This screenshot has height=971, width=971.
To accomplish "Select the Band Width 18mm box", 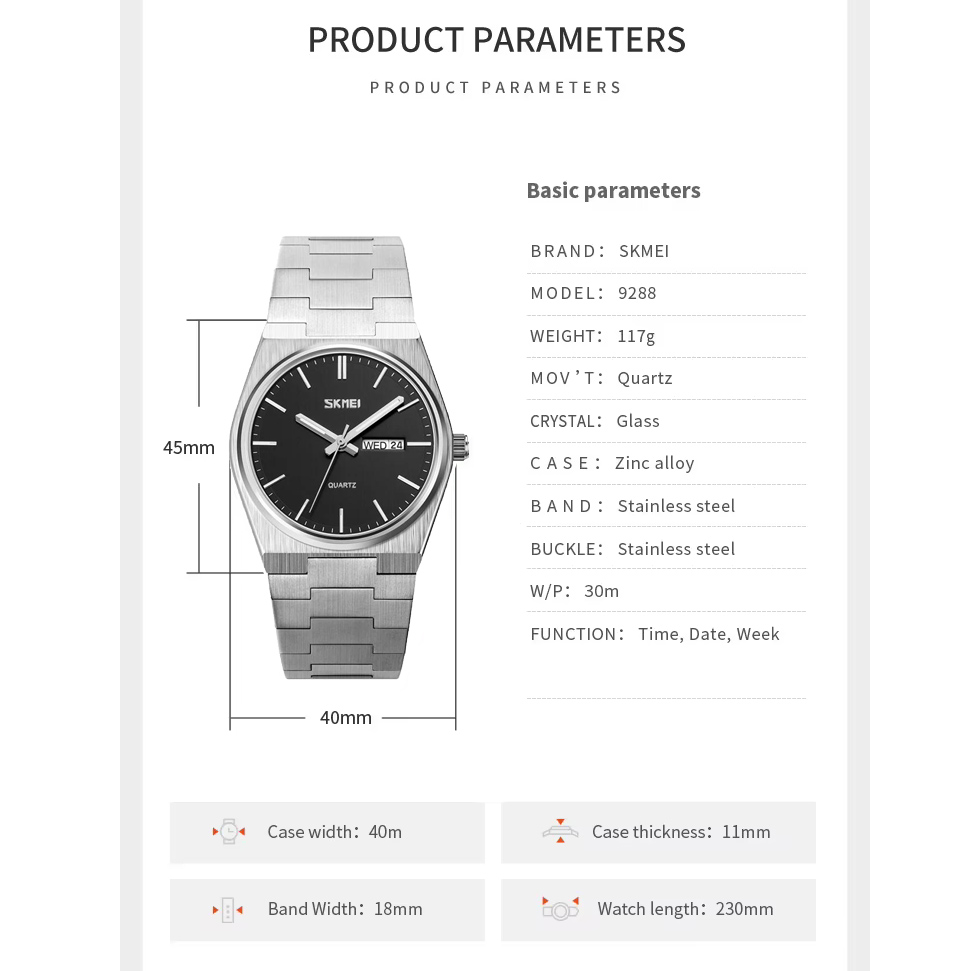I will pos(327,910).
